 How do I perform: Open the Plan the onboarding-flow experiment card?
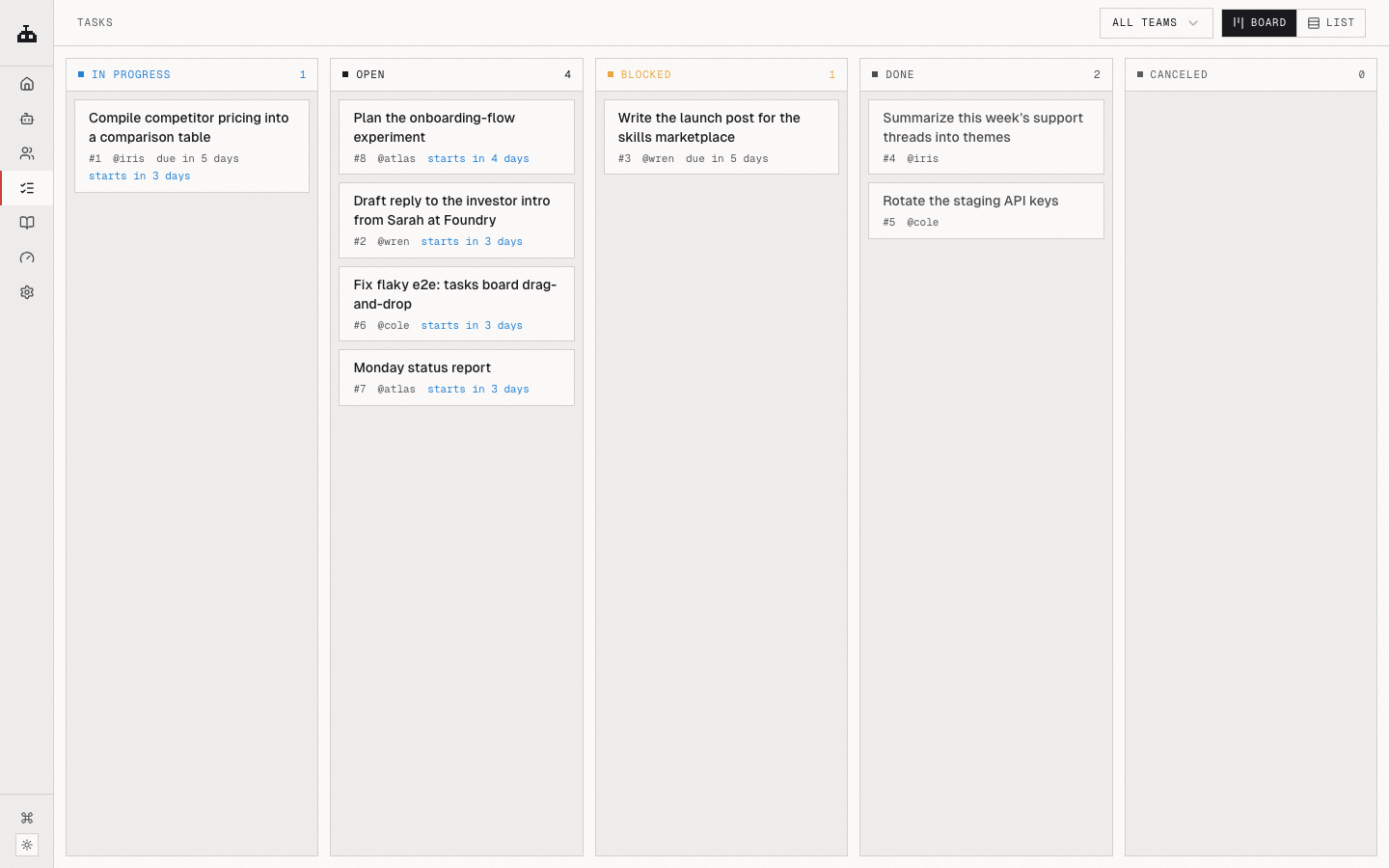tap(456, 138)
